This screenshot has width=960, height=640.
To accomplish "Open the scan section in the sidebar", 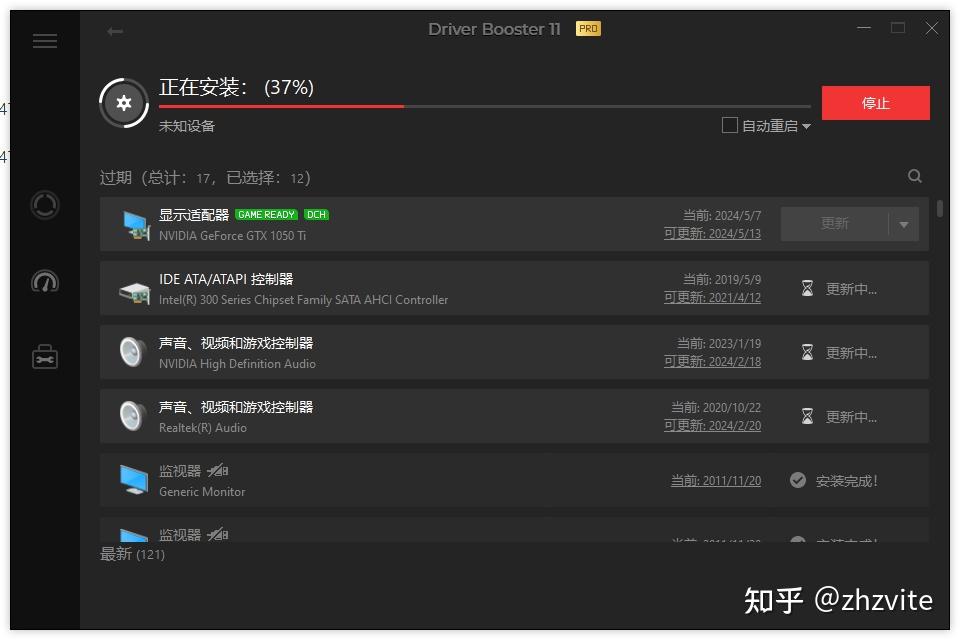I will click(45, 205).
